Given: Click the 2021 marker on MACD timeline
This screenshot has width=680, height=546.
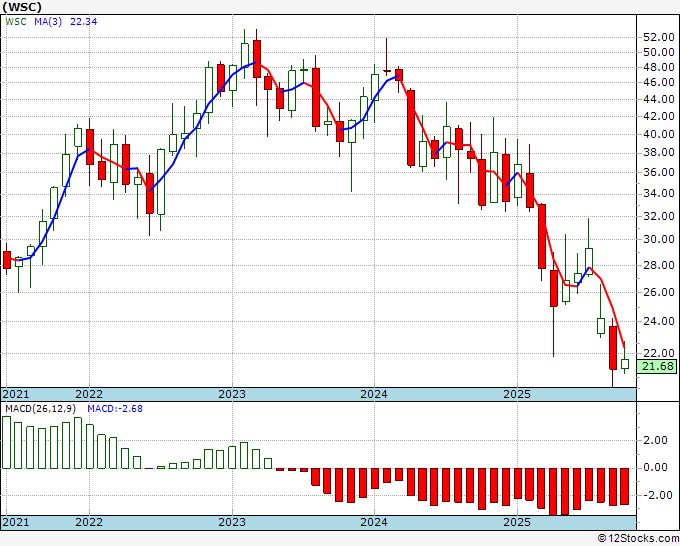Looking at the screenshot, I should 16,522.
